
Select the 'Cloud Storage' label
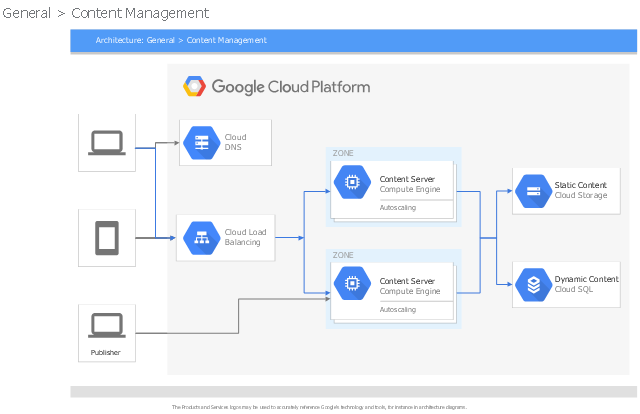581,196
